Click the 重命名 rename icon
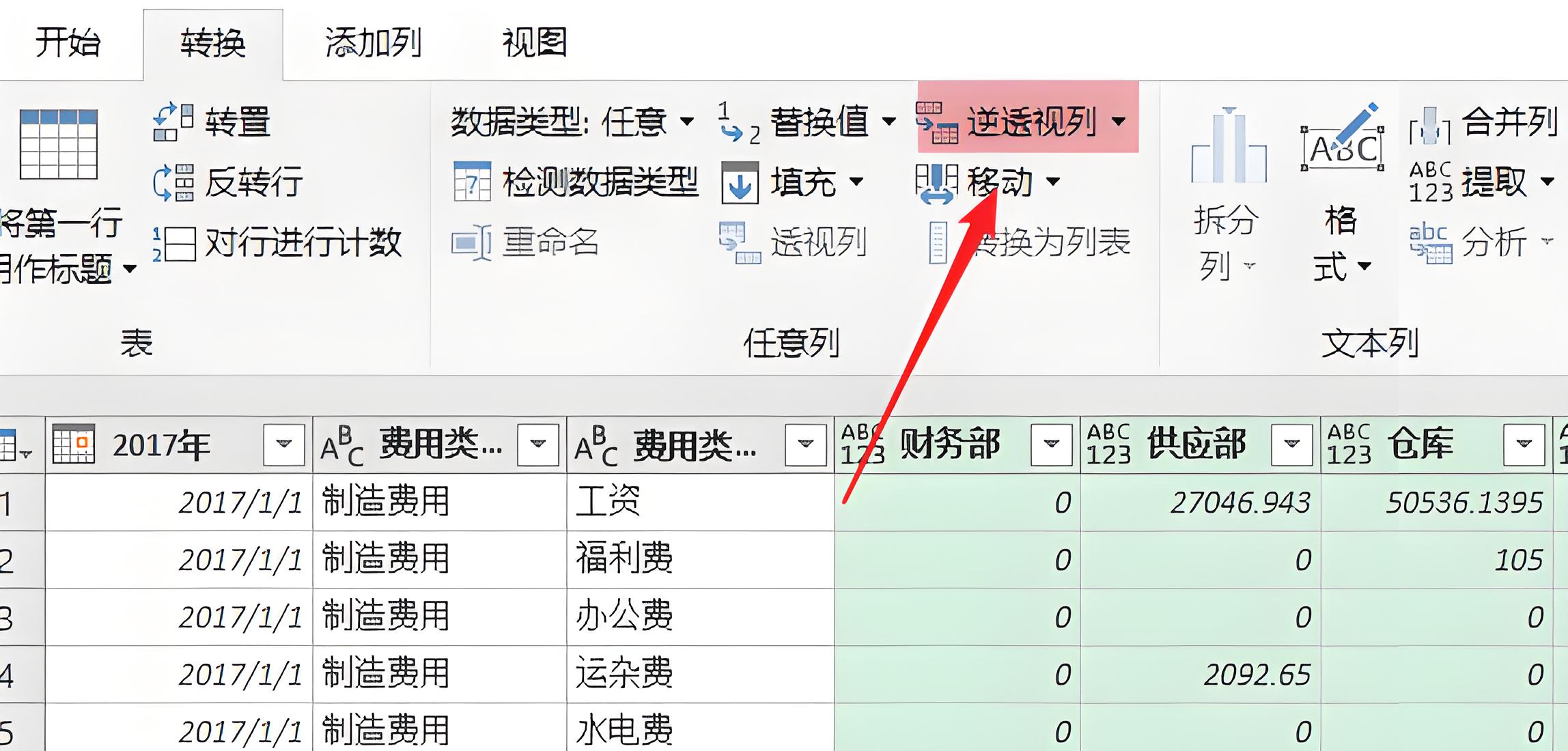The image size is (1568, 751). pos(471,242)
